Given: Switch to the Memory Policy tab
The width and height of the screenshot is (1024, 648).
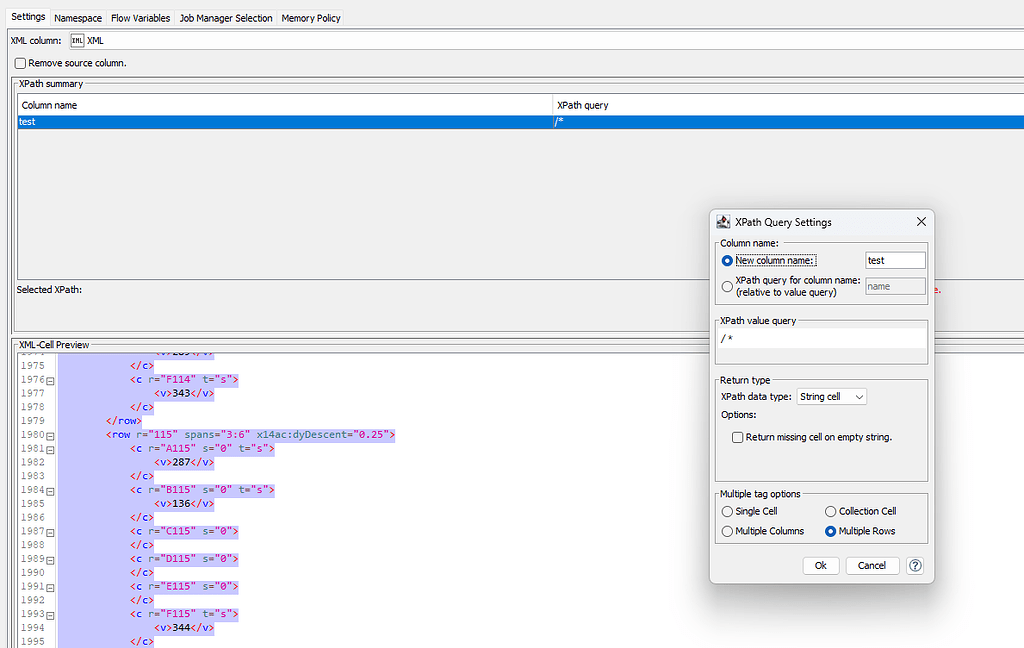Looking at the screenshot, I should [x=310, y=17].
